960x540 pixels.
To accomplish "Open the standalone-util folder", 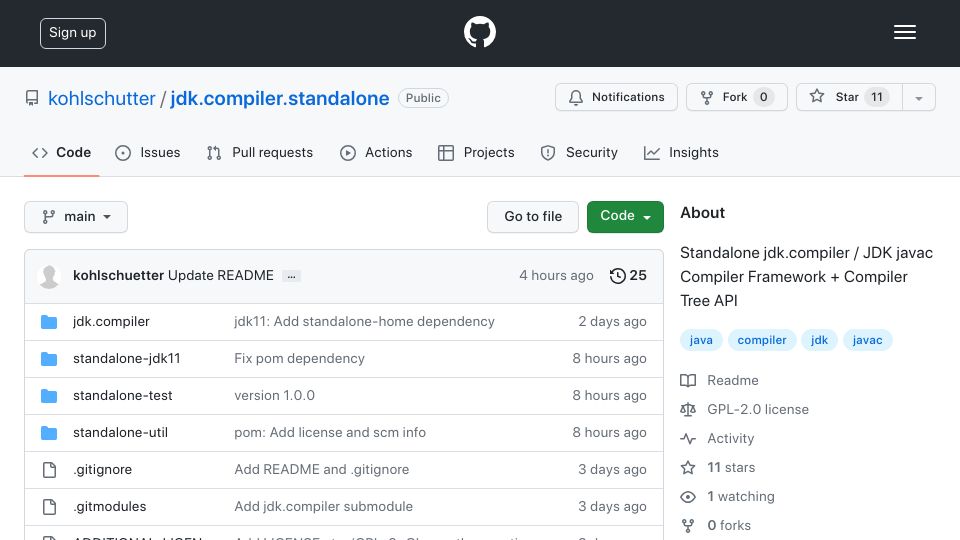I will pos(120,432).
